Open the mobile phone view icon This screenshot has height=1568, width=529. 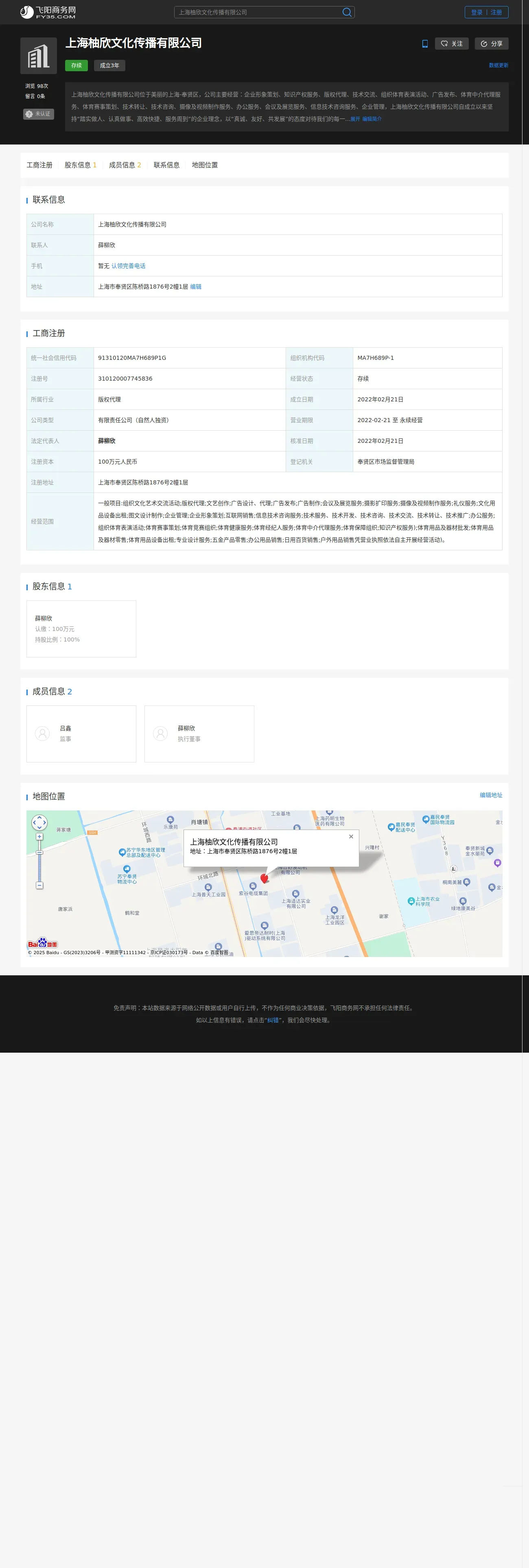(425, 44)
